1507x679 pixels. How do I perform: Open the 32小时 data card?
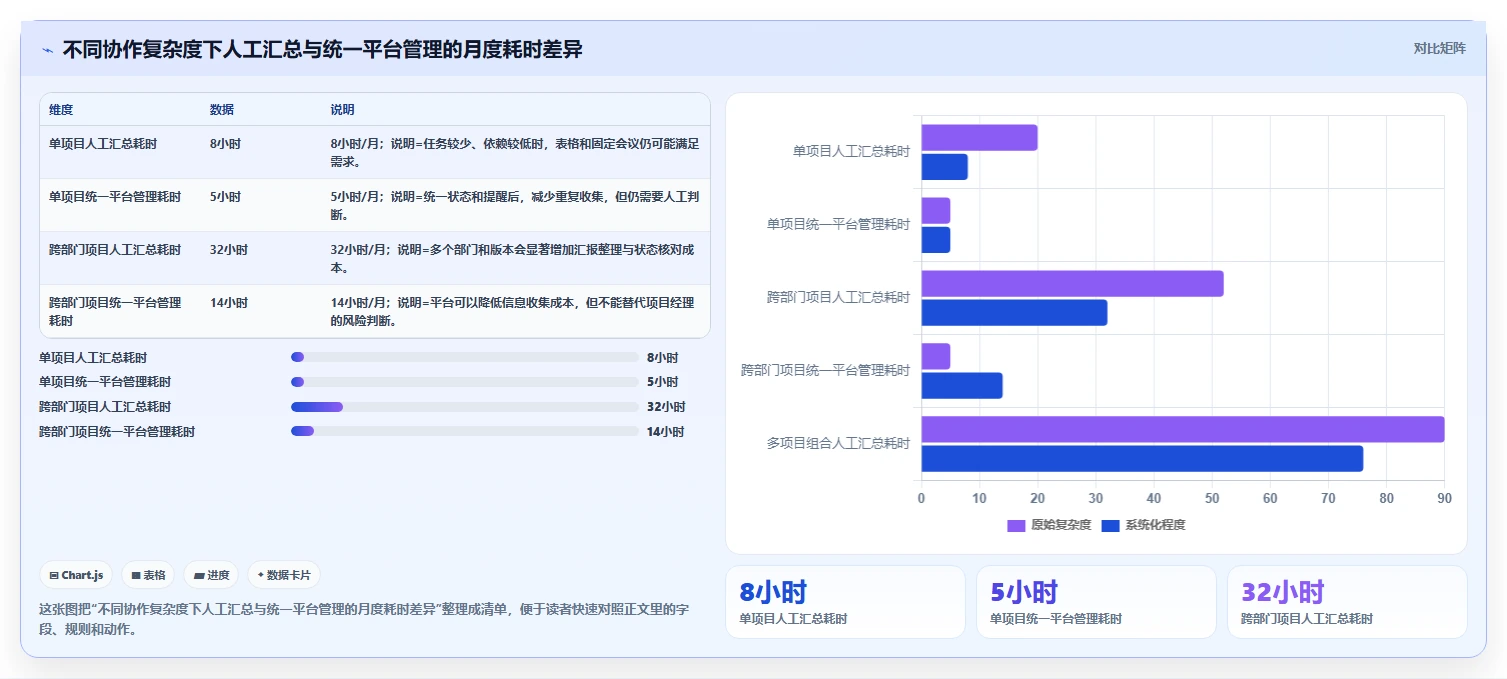1347,602
